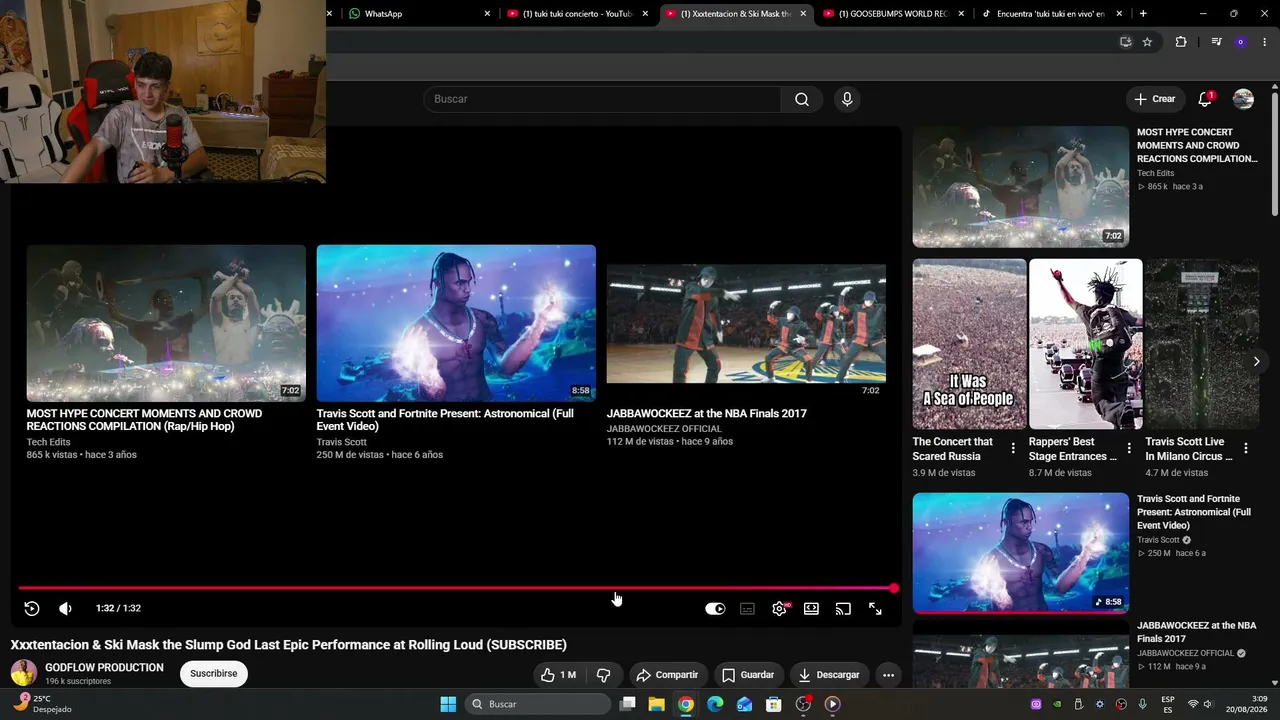Click the red video progress bar
This screenshot has height=720, width=1280.
[456, 588]
